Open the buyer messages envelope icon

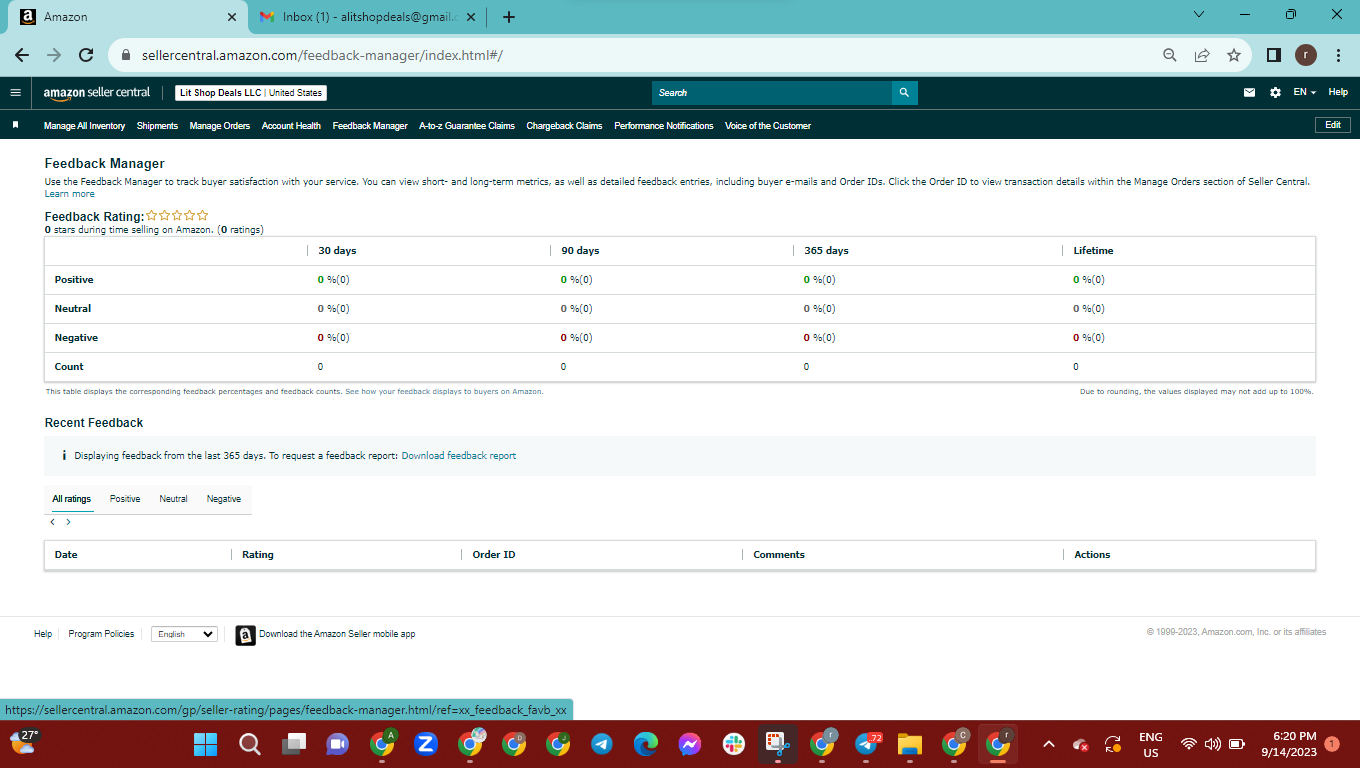(x=1249, y=93)
